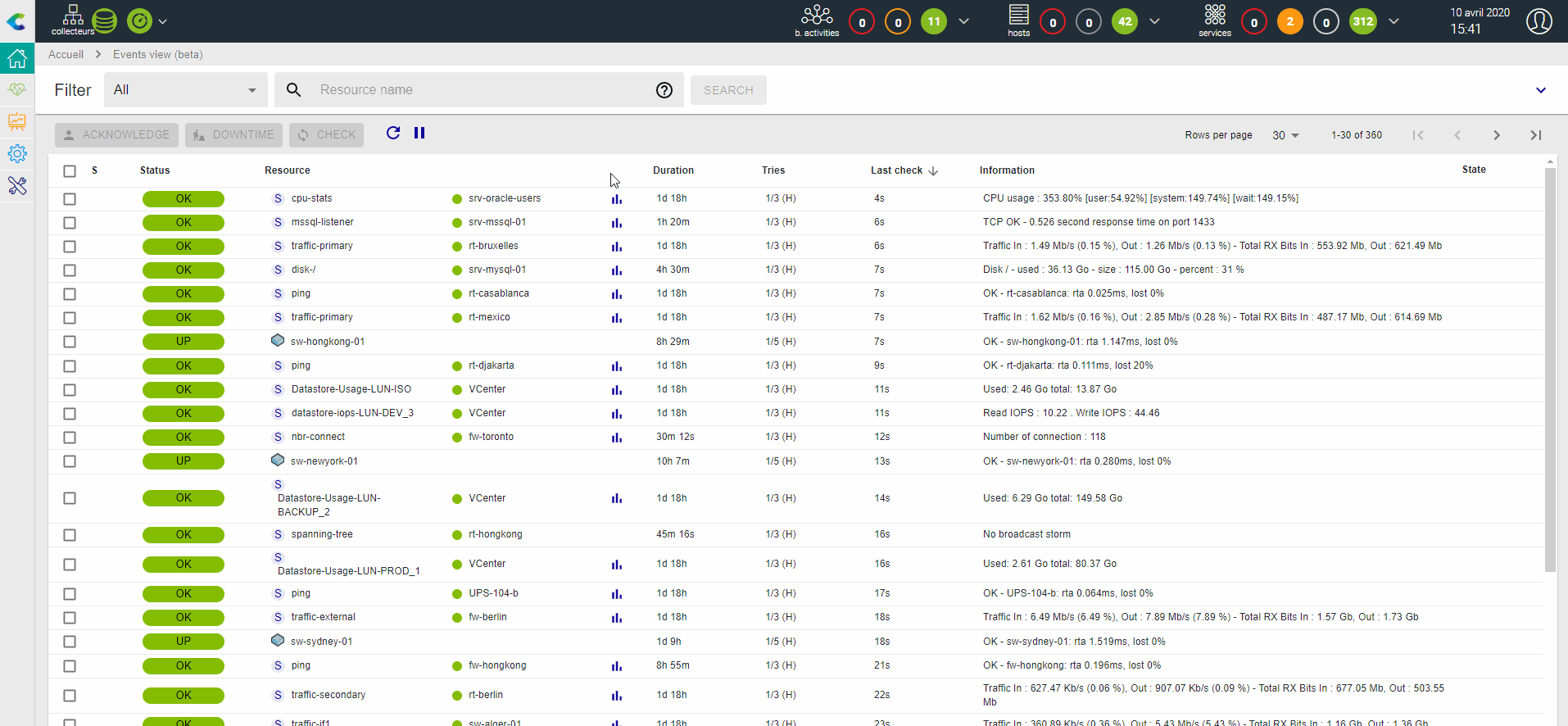Click the collecteurs pollers icon
This screenshot has width=1568, height=726.
73,20
